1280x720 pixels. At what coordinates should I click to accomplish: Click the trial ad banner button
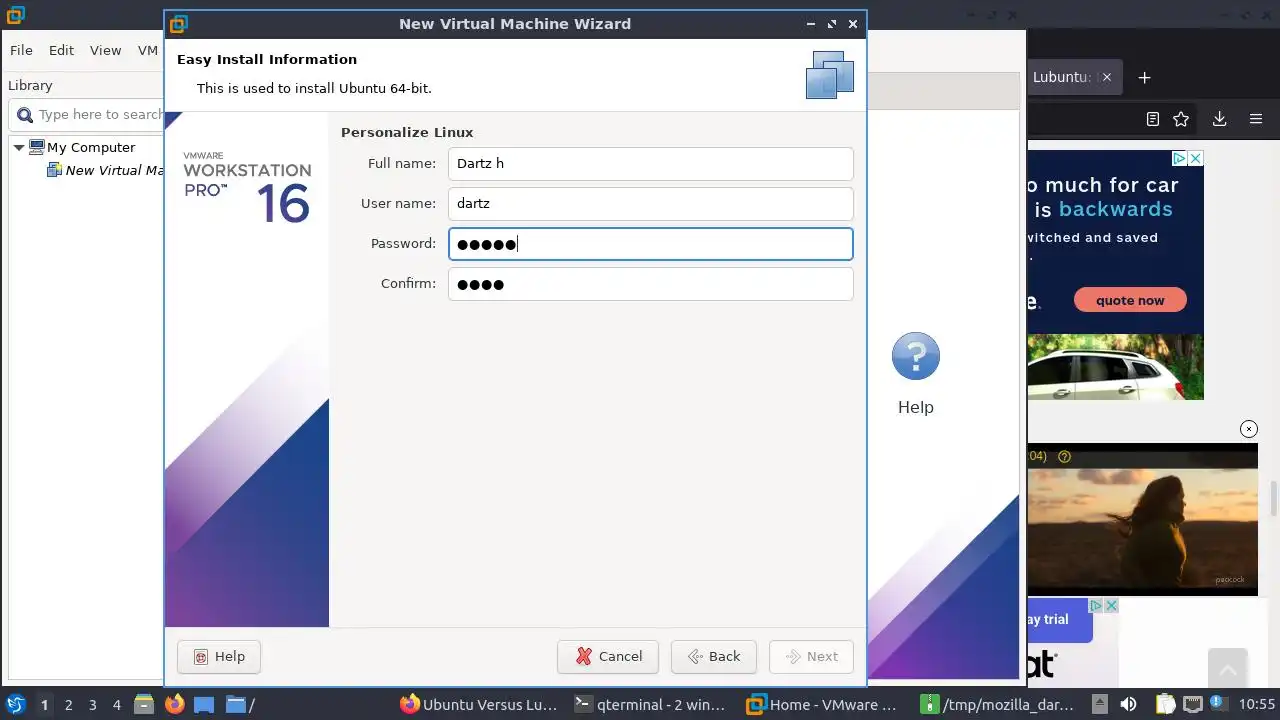click(x=1059, y=620)
